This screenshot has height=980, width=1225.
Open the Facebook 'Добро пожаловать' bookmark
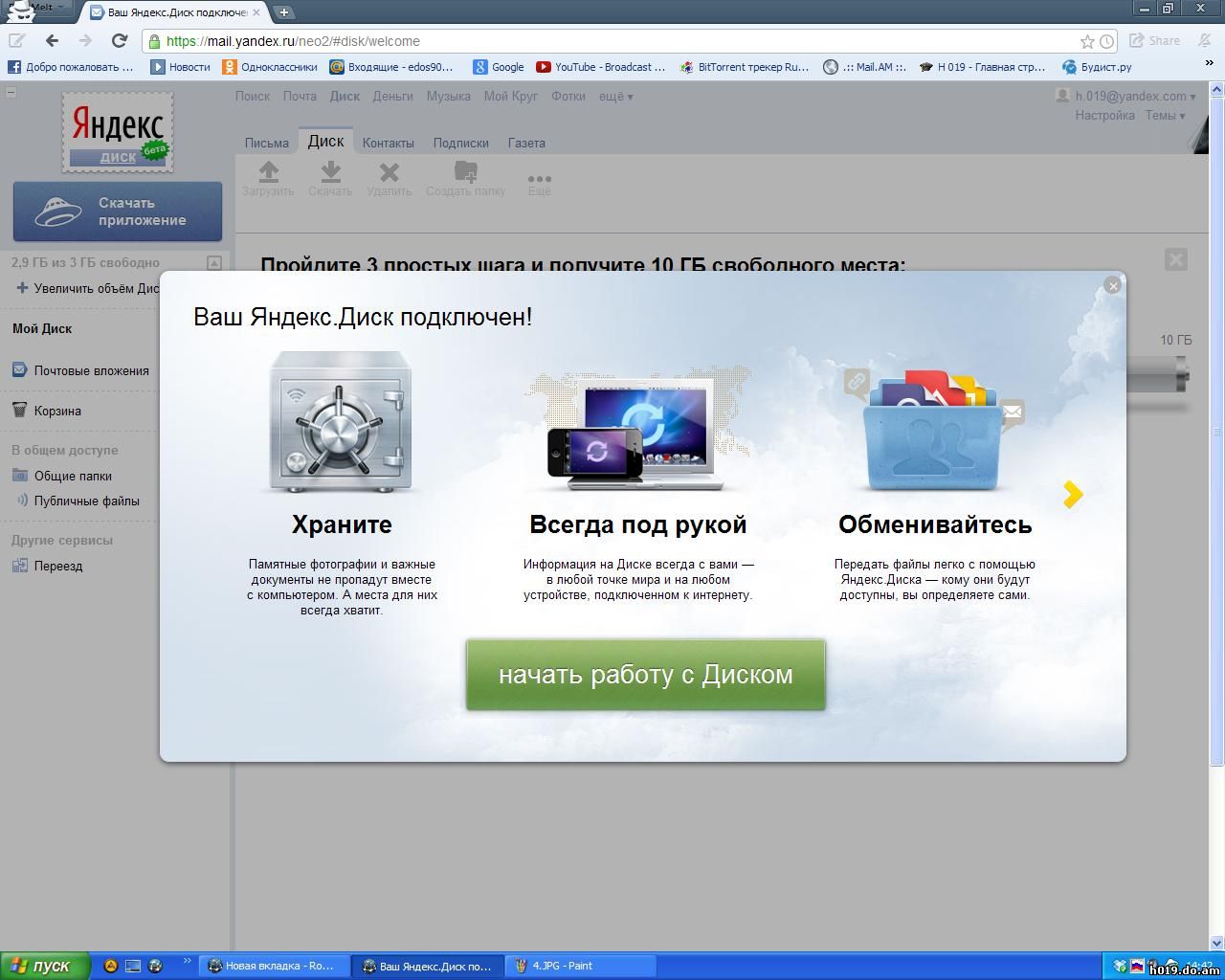[71, 67]
